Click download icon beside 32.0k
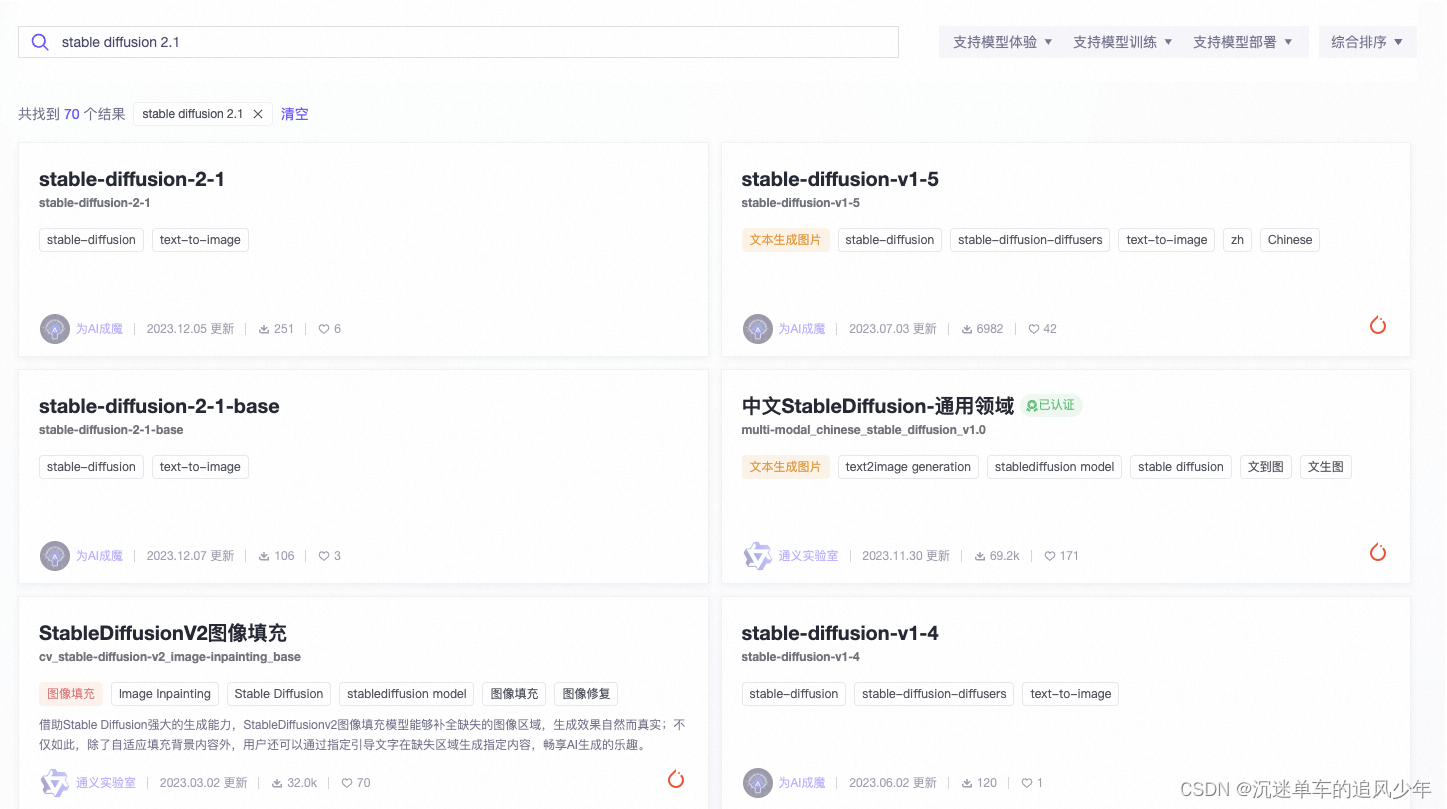1447x809 pixels. pos(278,783)
